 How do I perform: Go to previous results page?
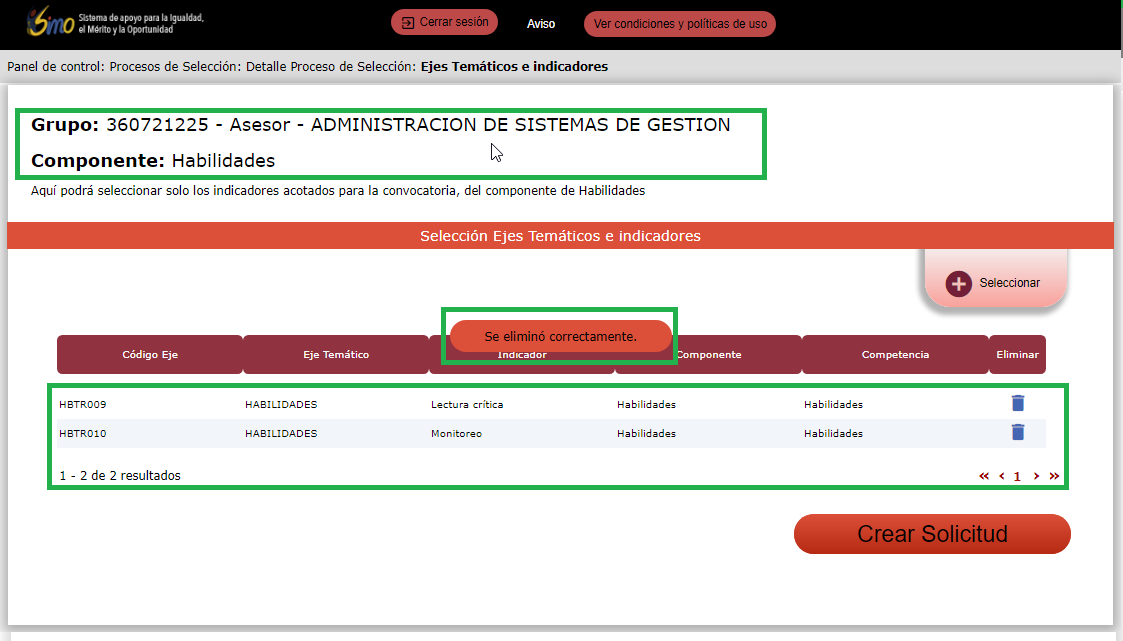pos(1001,476)
